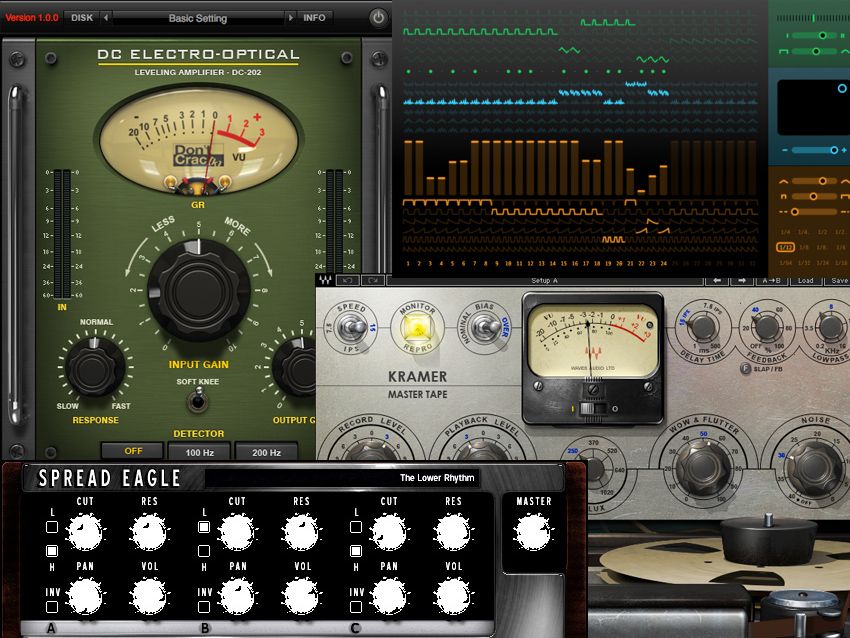Click the Wow & Flutter knob
The height and width of the screenshot is (638, 850).
pos(703,467)
